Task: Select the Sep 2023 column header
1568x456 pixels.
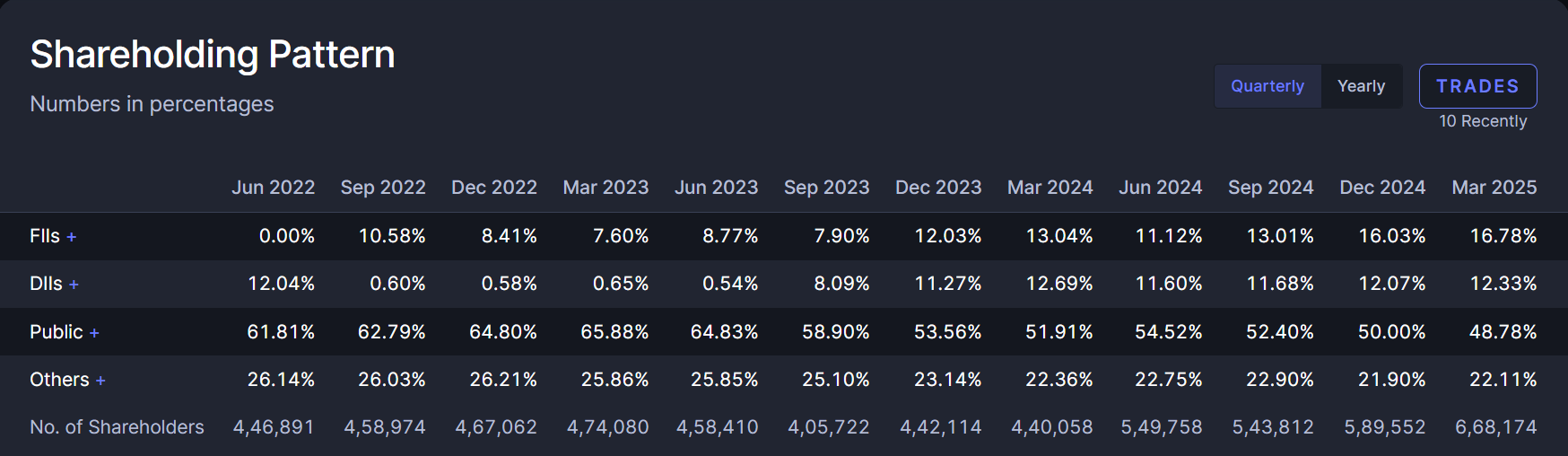Action: pos(827,188)
